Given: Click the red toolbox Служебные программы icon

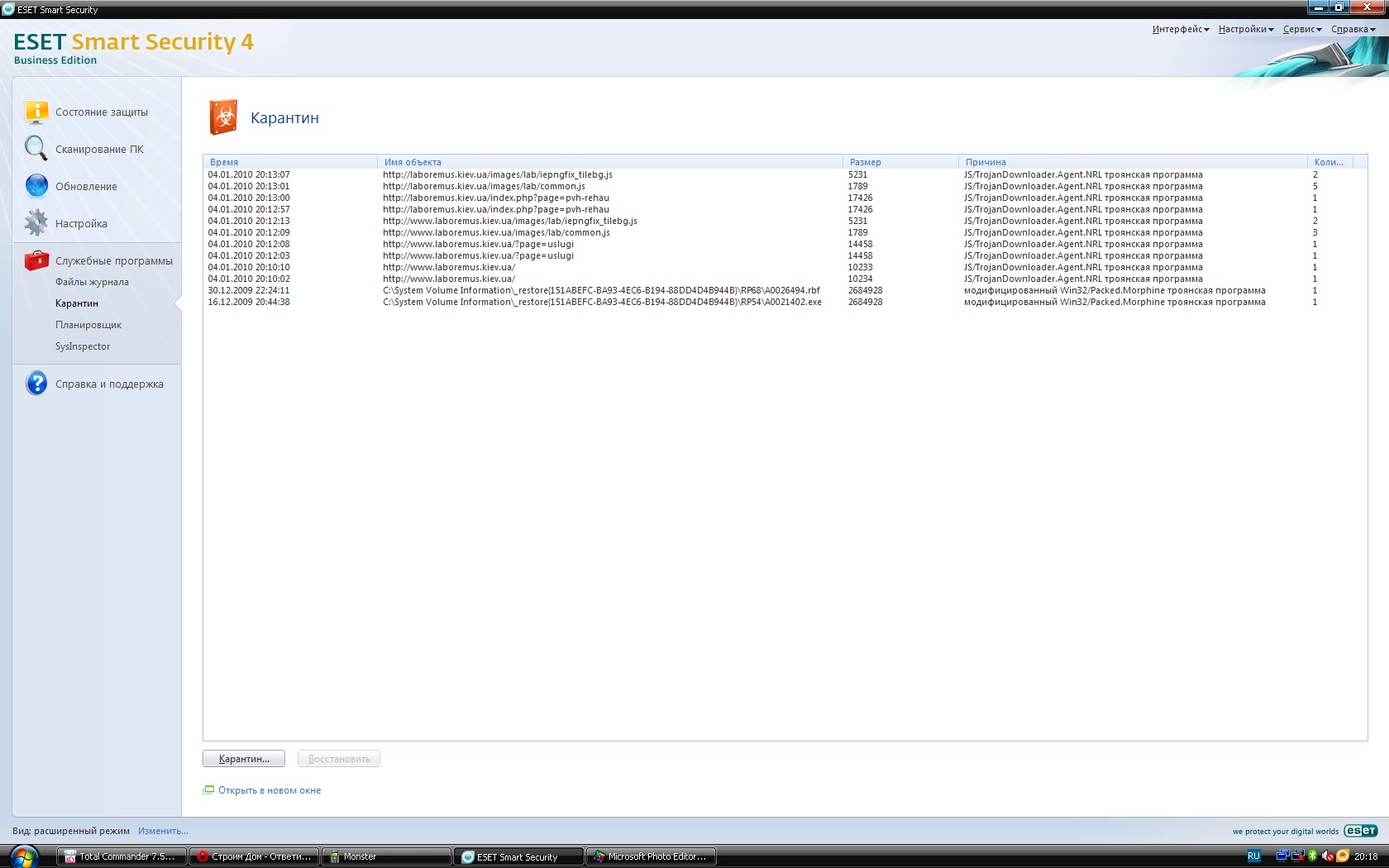Looking at the screenshot, I should [36, 260].
